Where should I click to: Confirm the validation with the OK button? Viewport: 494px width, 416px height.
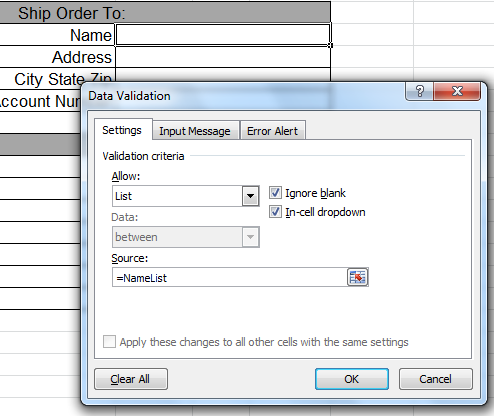(352, 379)
